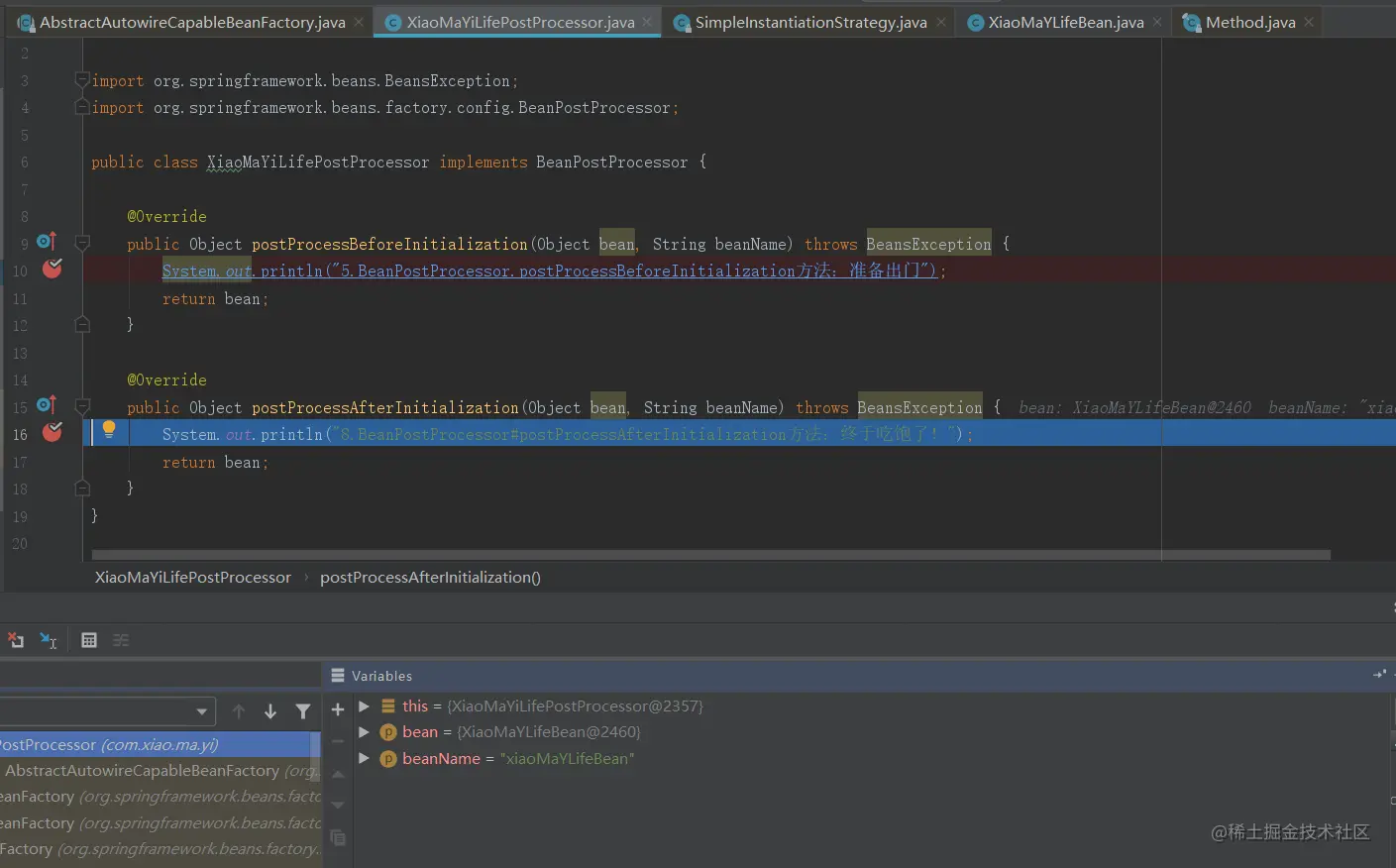Viewport: 1396px width, 868px height.
Task: Click postProcessAfterInitialization() in the breadcrumb bar
Action: (430, 577)
